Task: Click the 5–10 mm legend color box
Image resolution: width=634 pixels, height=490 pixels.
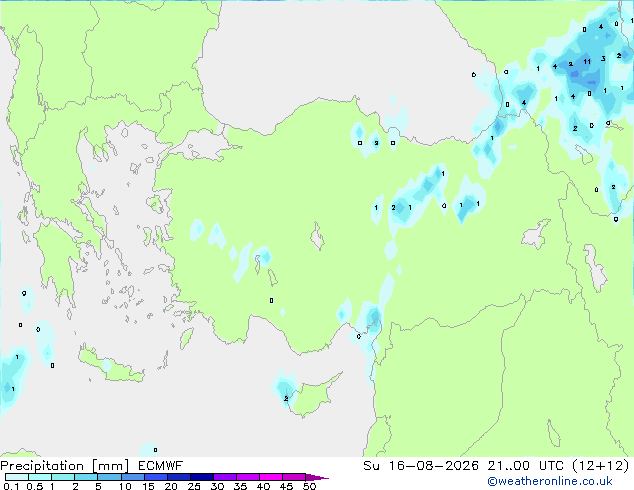Action: tap(110, 477)
